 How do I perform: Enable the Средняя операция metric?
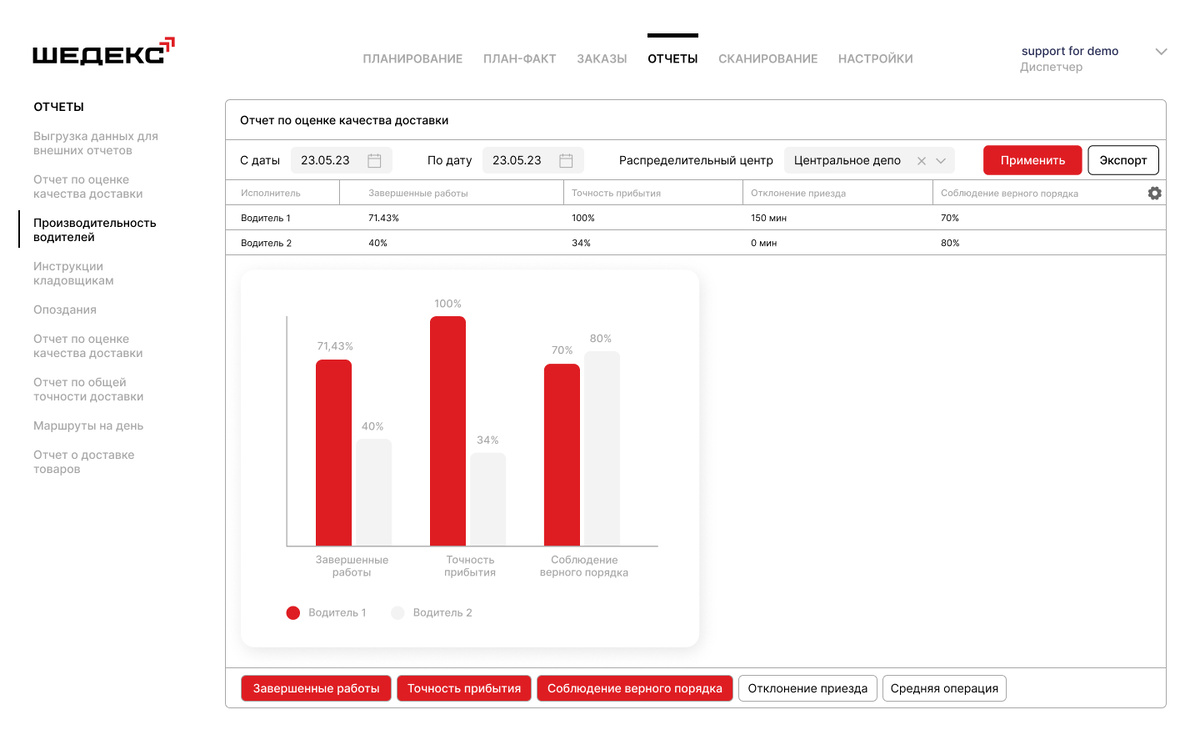point(944,688)
